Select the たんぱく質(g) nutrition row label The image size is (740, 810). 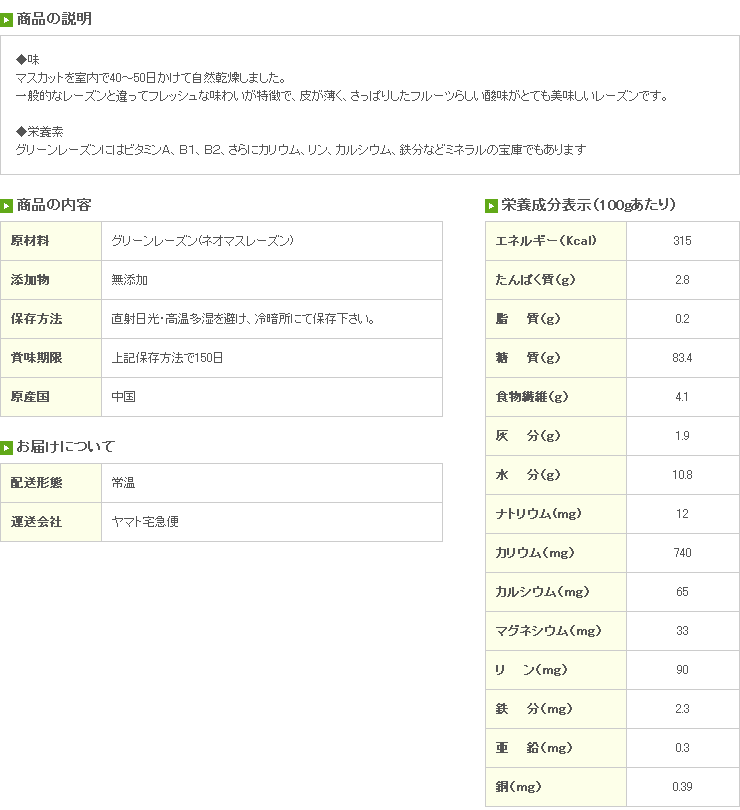click(556, 280)
